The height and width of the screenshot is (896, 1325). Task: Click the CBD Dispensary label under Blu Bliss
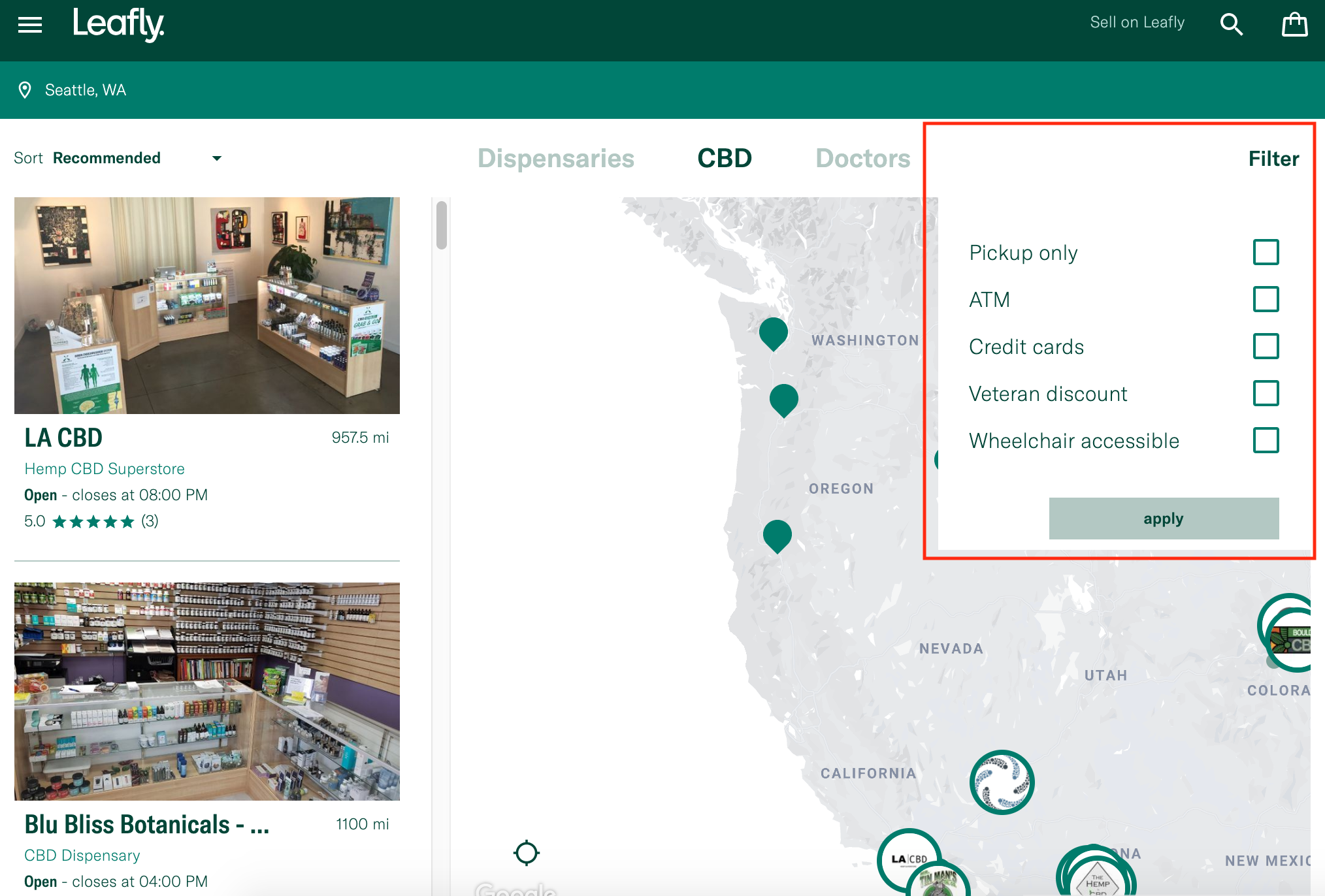82,856
